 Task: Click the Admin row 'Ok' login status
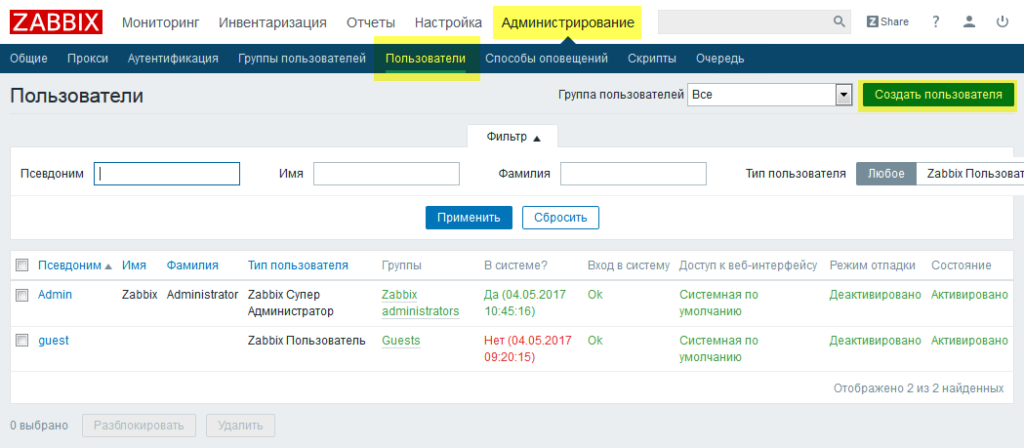pos(595,295)
